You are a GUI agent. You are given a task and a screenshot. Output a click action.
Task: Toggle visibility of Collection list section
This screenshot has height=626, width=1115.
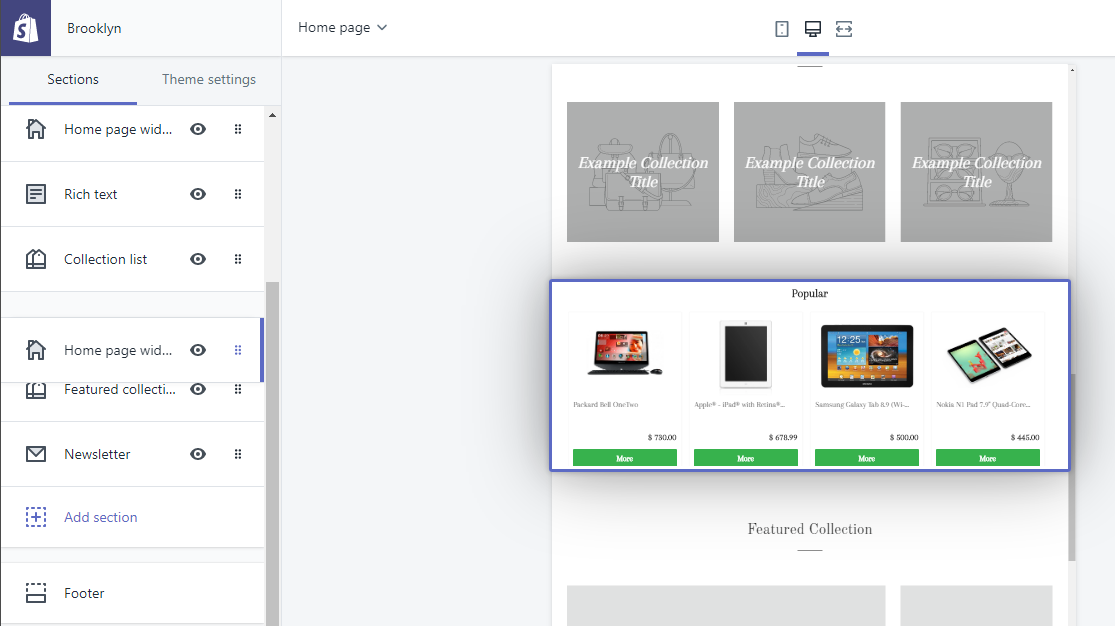tap(198, 259)
